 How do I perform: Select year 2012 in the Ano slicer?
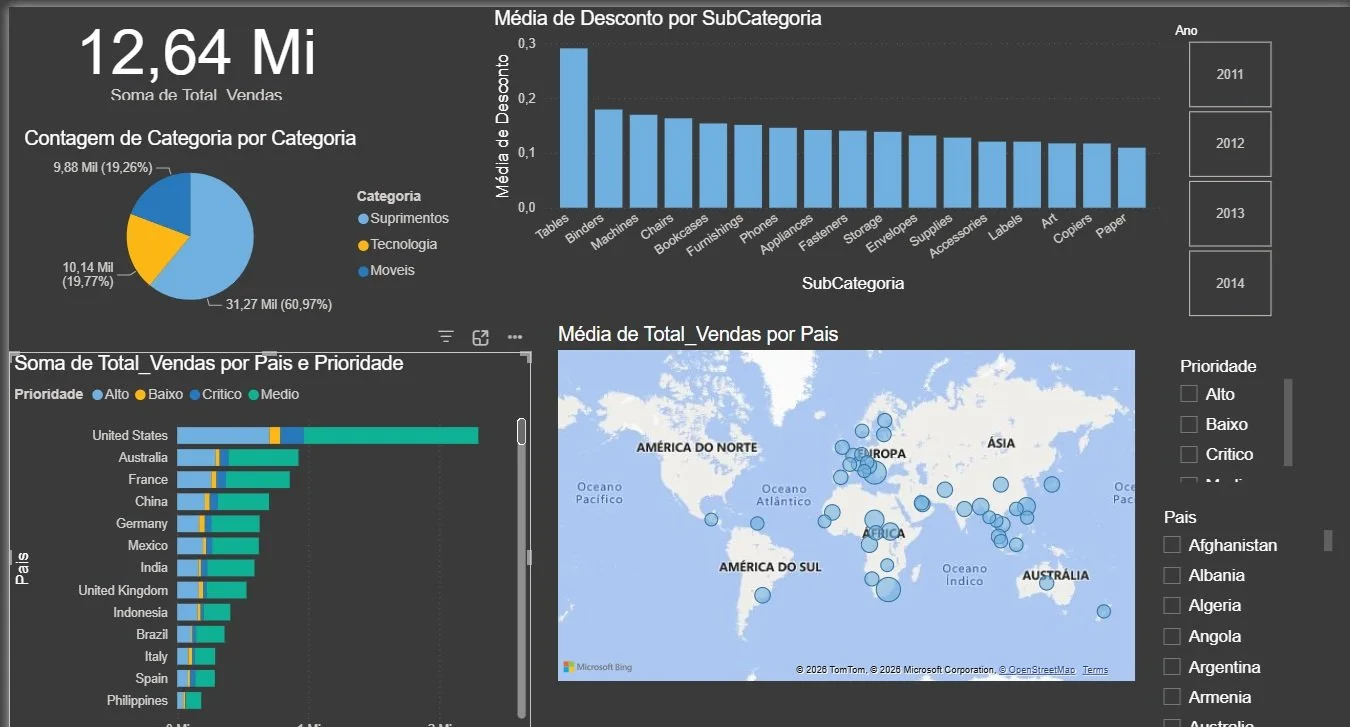tap(1230, 144)
